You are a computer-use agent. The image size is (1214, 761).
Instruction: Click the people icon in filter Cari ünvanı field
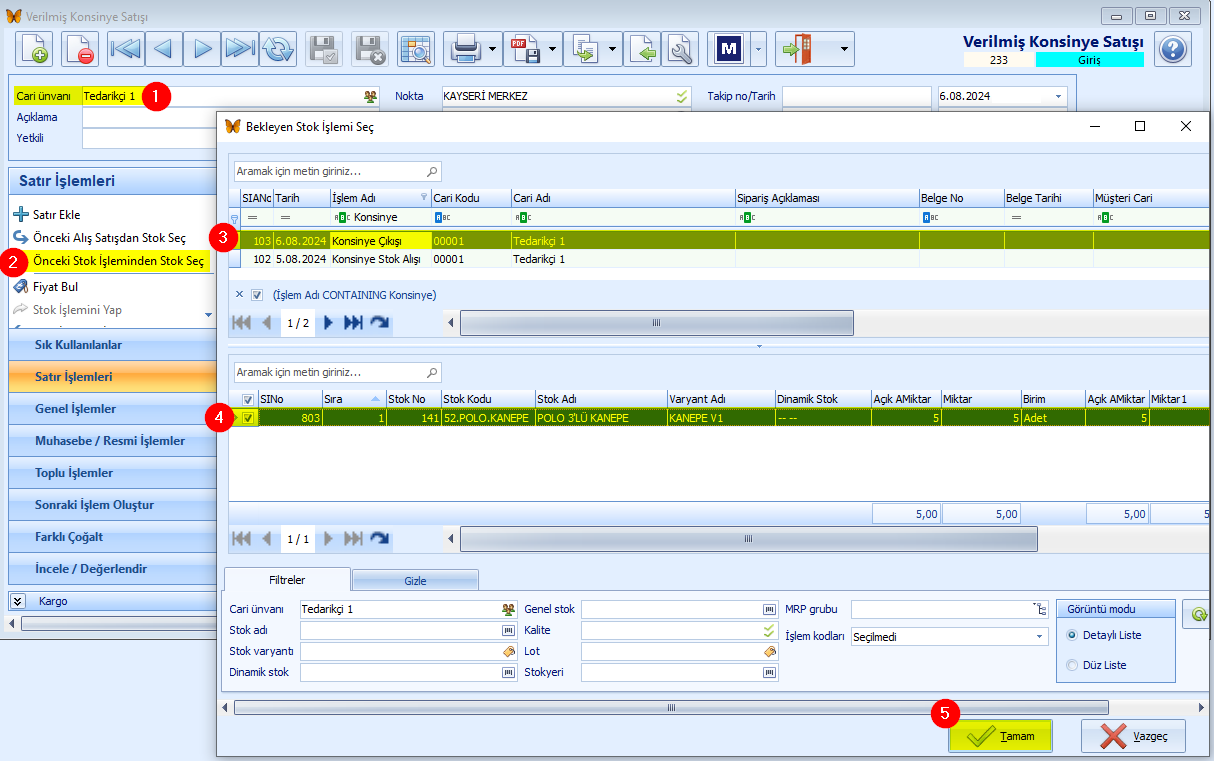pyautogui.click(x=509, y=609)
